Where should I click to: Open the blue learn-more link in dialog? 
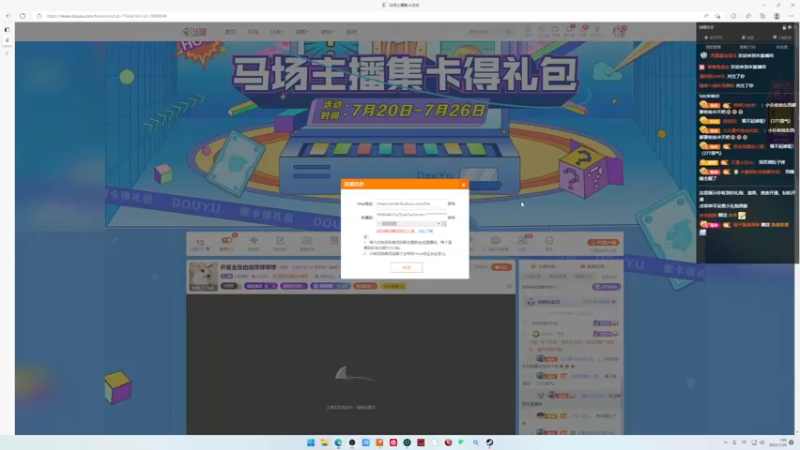tap(426, 231)
